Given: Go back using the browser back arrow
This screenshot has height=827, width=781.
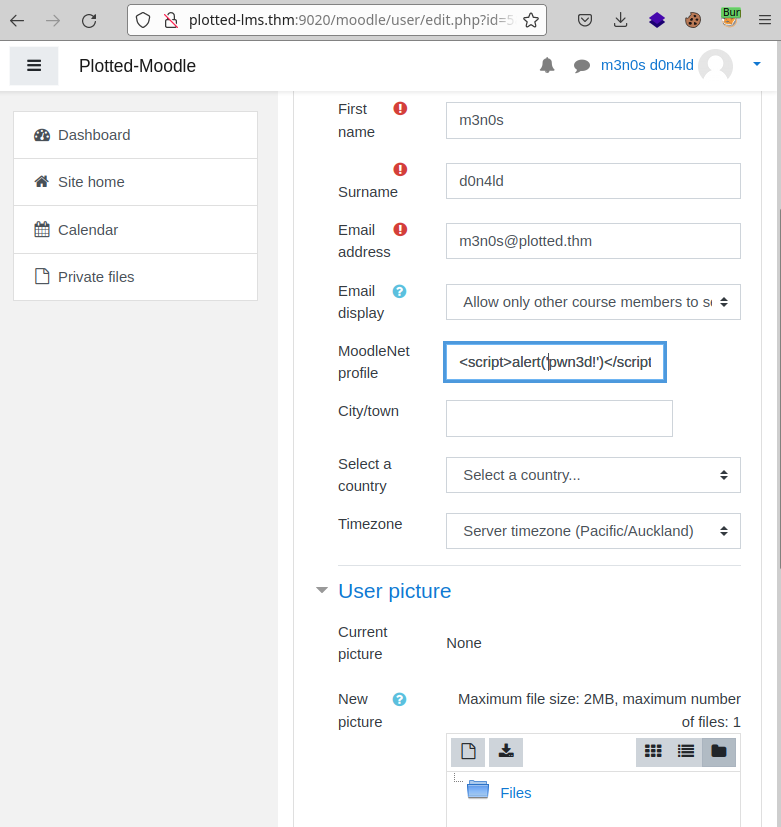Looking at the screenshot, I should 17,21.
